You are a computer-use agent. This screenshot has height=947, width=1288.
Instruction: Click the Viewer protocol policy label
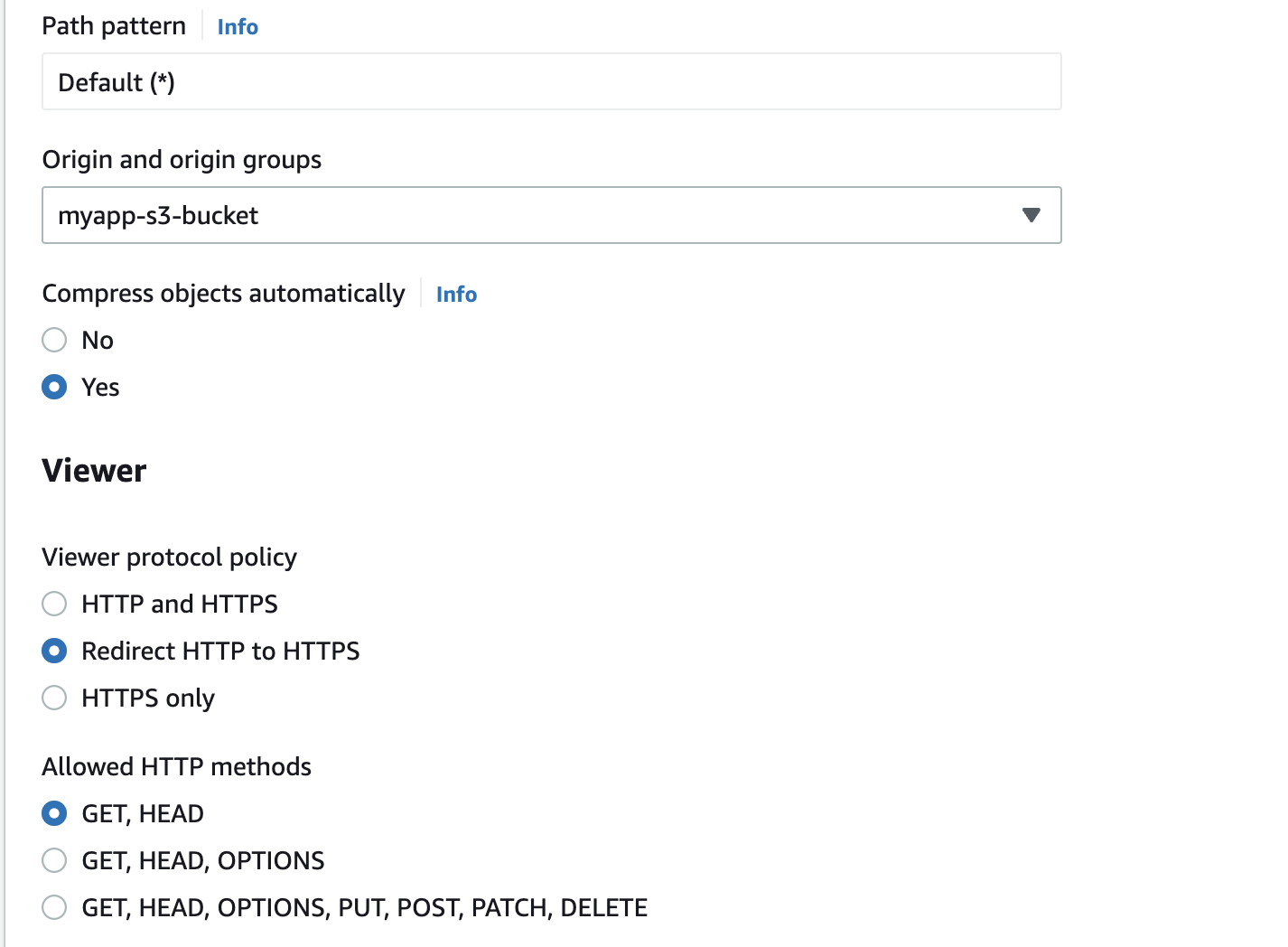click(170, 558)
